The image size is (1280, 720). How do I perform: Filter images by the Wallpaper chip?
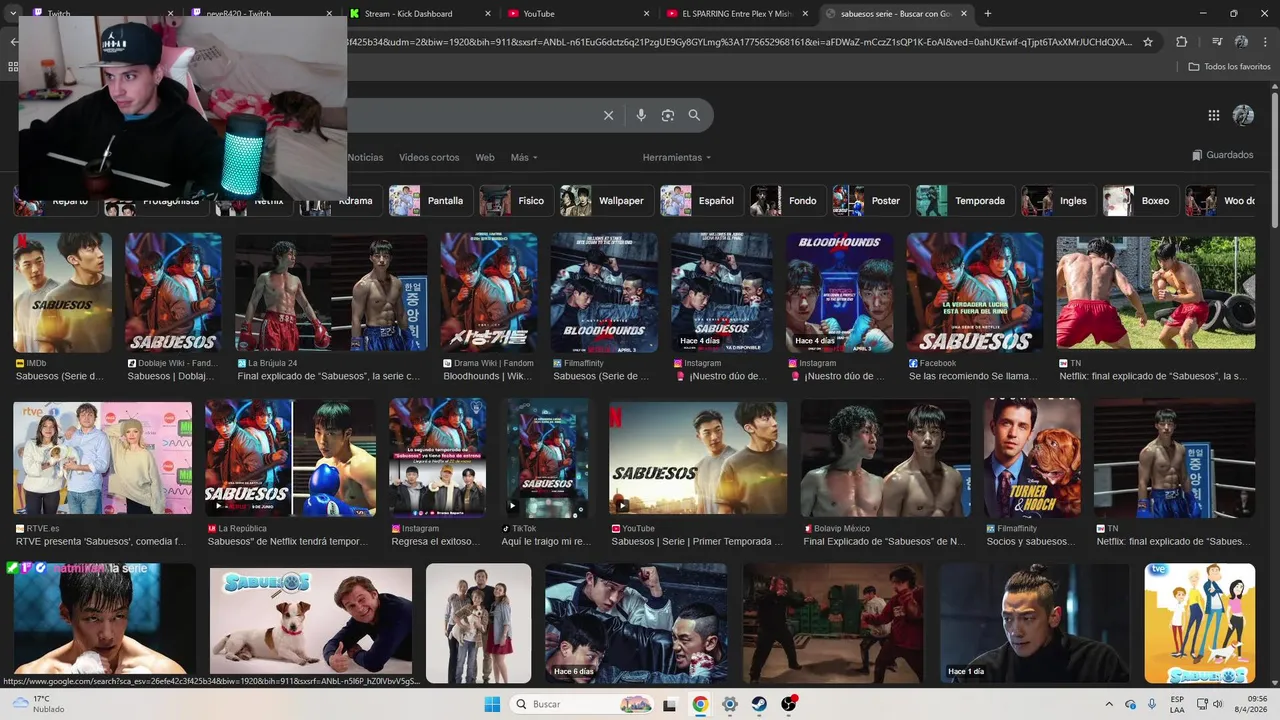606,200
